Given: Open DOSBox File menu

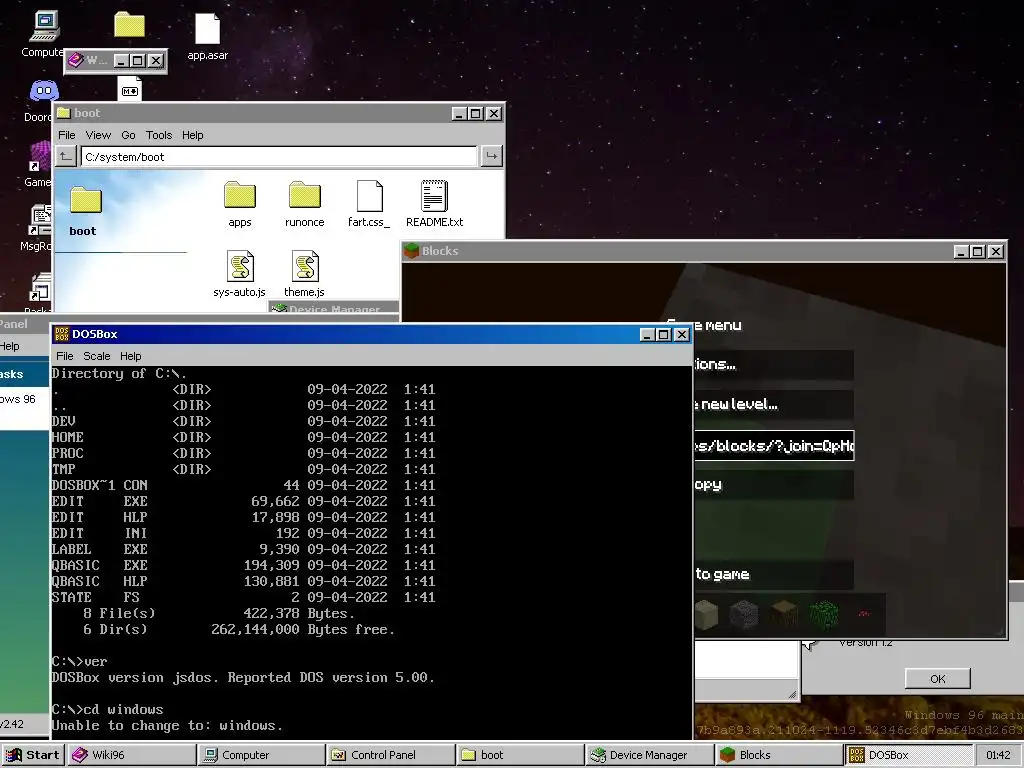Looking at the screenshot, I should point(65,356).
